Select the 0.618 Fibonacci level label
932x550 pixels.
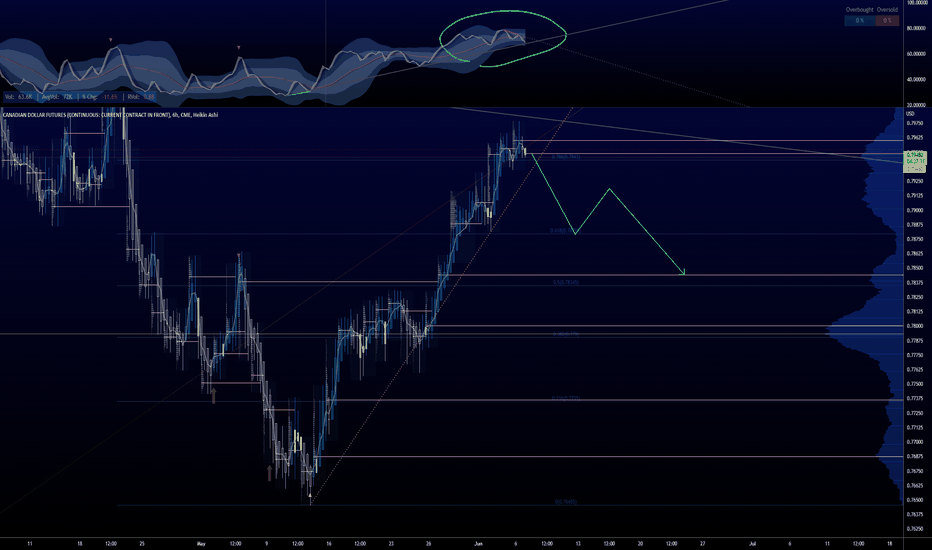(x=563, y=231)
